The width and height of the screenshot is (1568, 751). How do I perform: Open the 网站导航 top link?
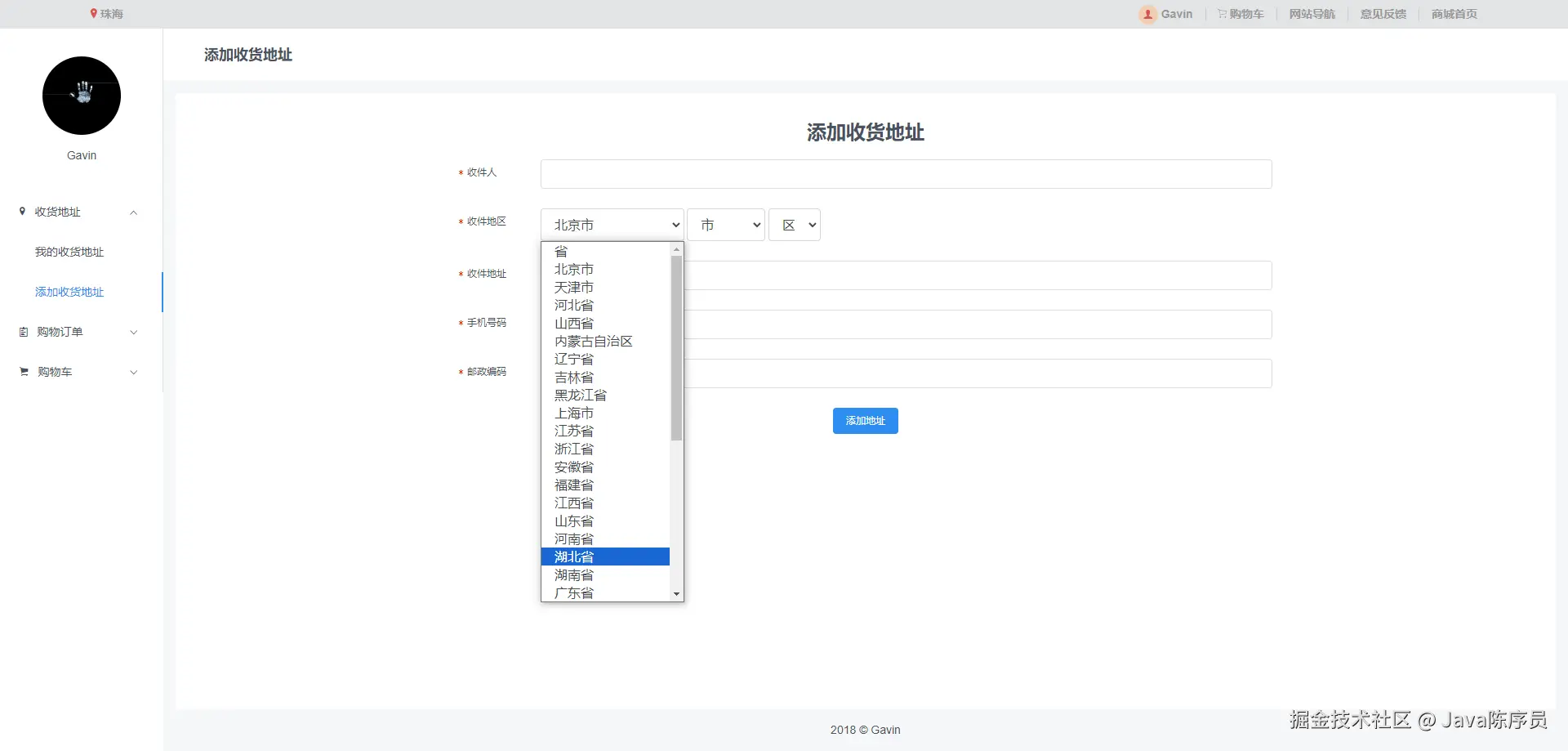[x=1312, y=14]
